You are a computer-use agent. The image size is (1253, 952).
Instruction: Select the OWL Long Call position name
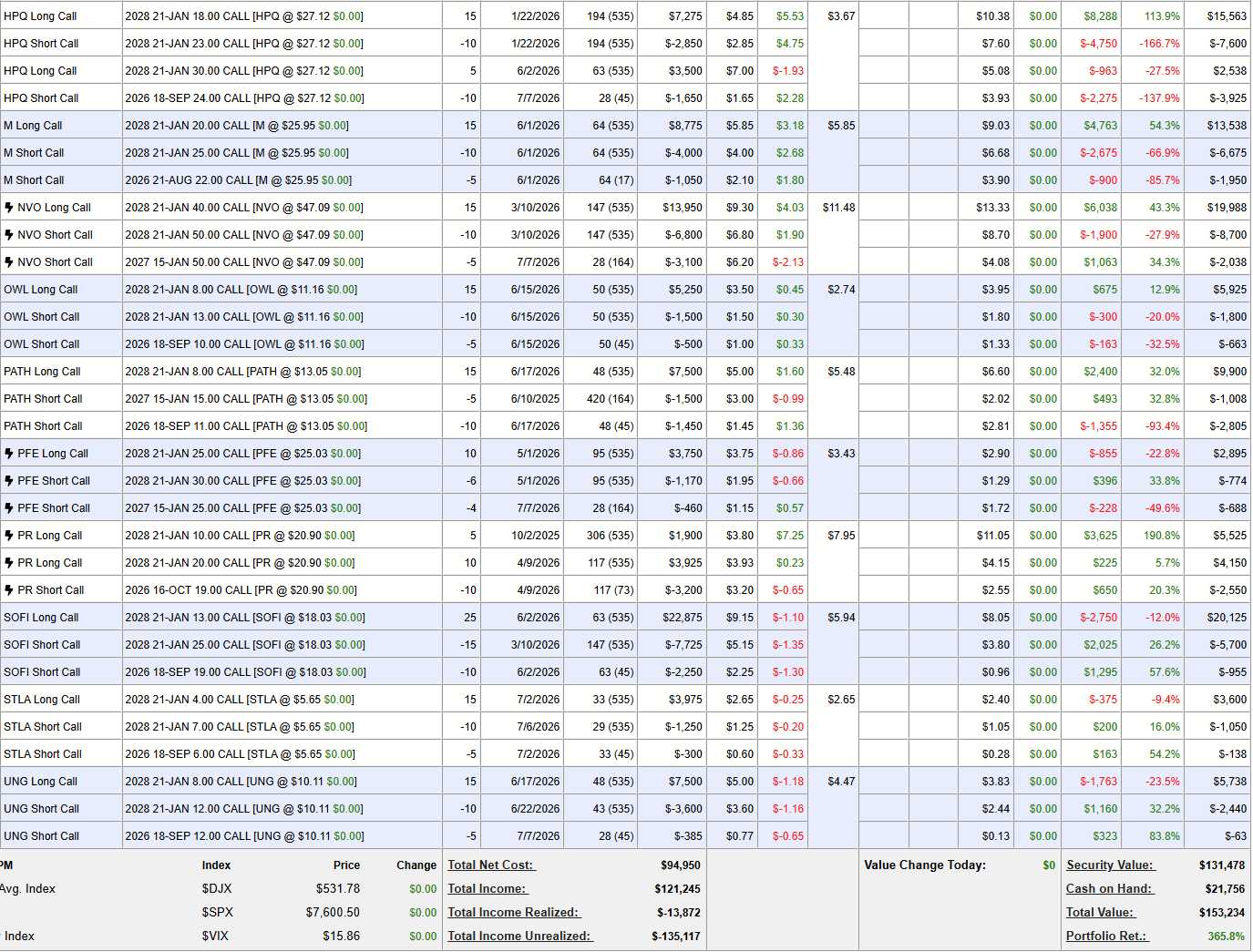pos(41,290)
